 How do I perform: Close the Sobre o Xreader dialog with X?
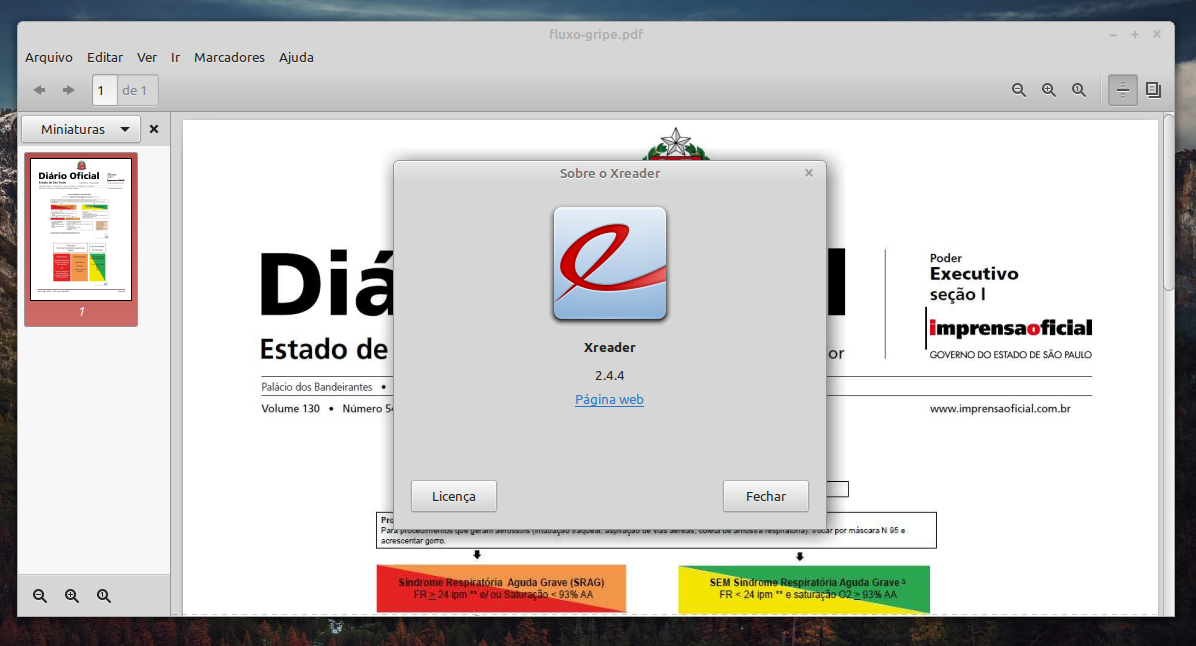pos(809,173)
